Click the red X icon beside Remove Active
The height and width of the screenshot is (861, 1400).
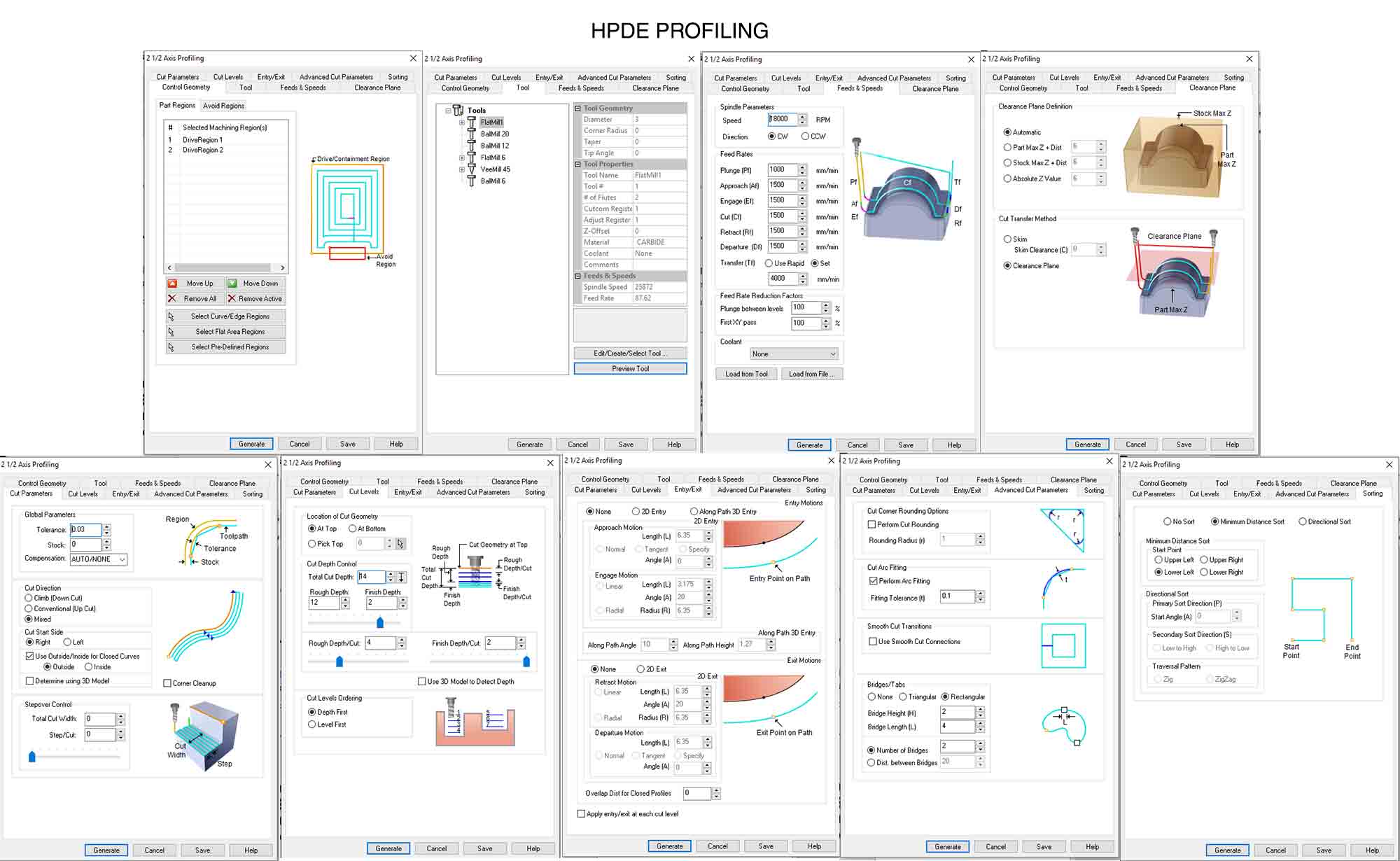click(x=232, y=299)
